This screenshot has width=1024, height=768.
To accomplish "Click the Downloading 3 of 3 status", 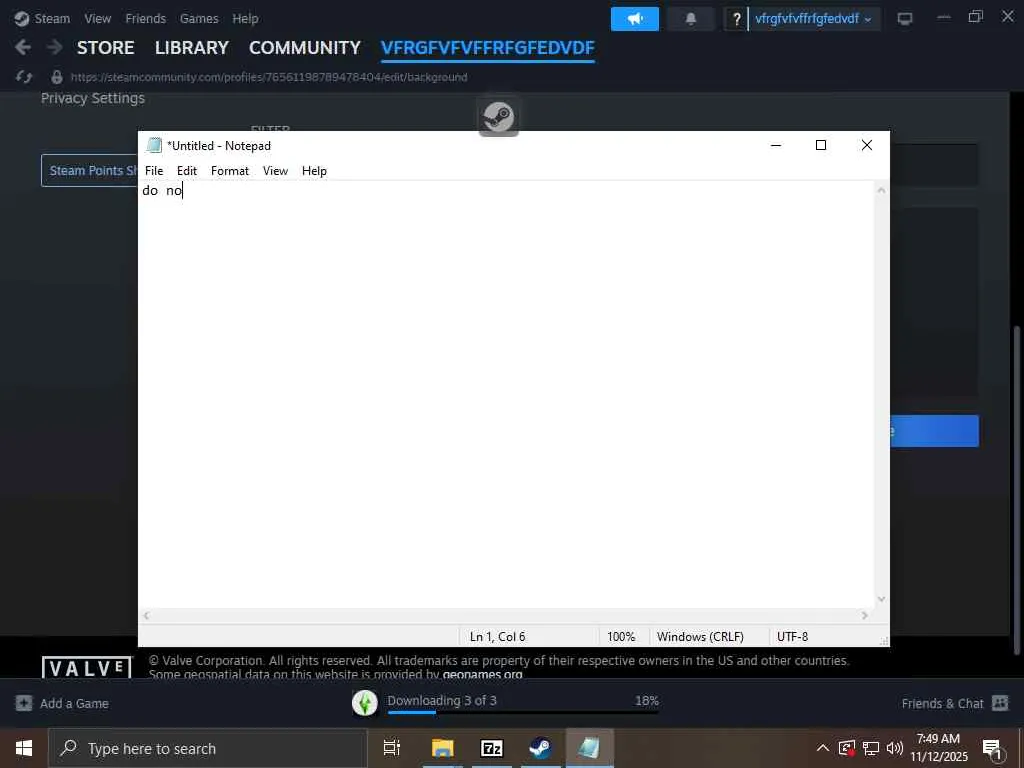I will click(x=442, y=700).
